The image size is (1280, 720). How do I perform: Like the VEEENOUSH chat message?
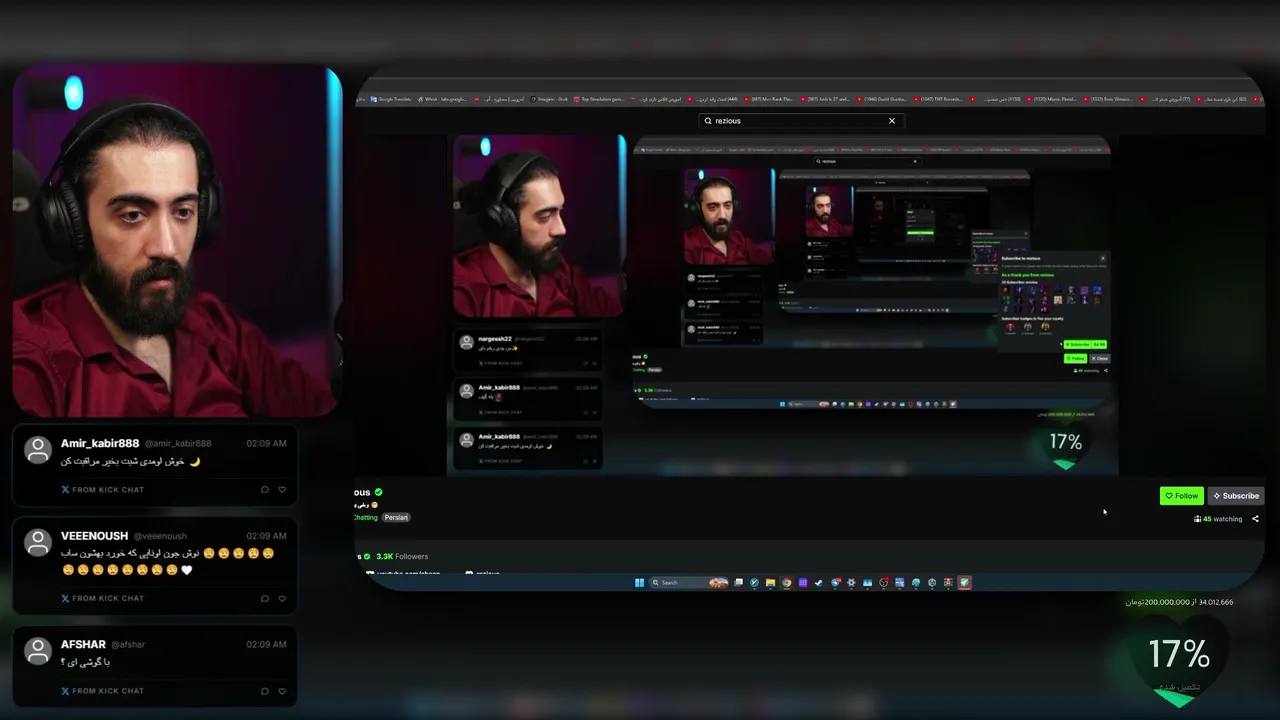(x=282, y=599)
